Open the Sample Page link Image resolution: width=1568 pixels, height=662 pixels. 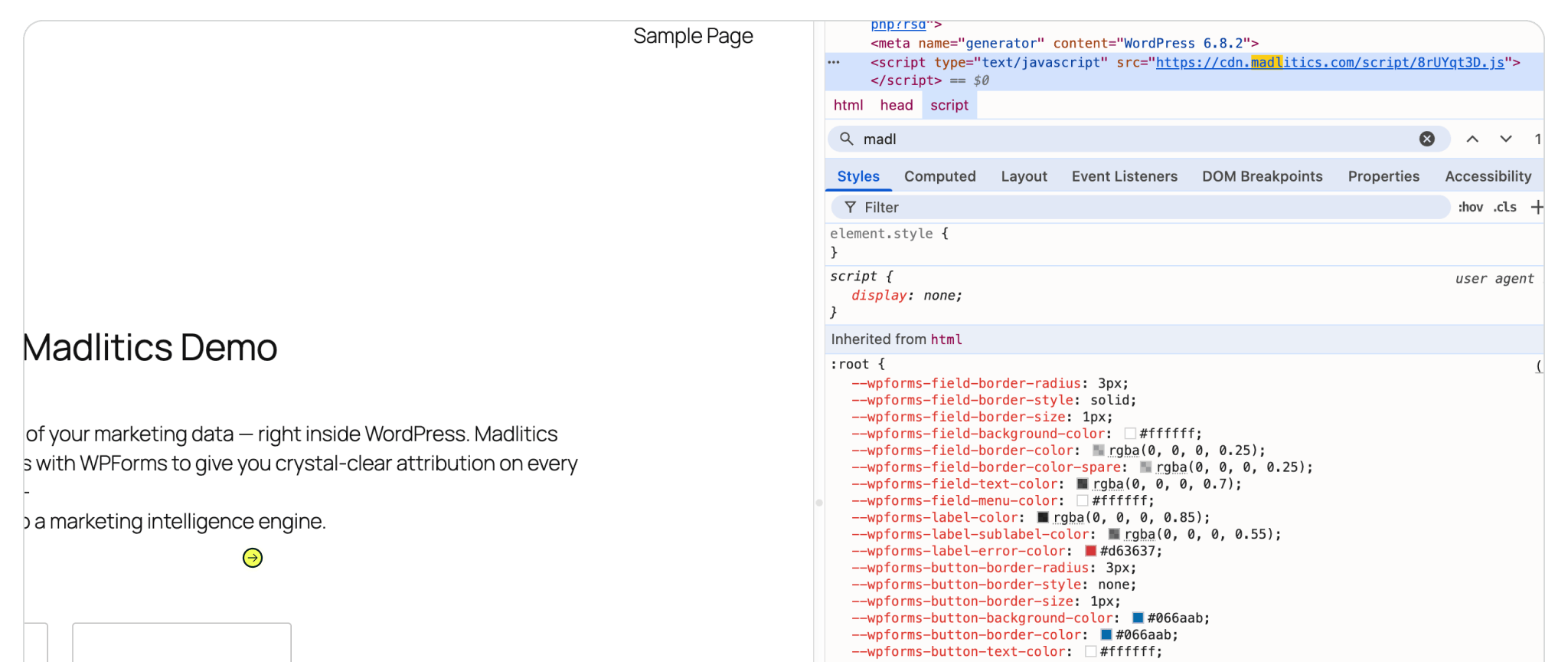[693, 36]
